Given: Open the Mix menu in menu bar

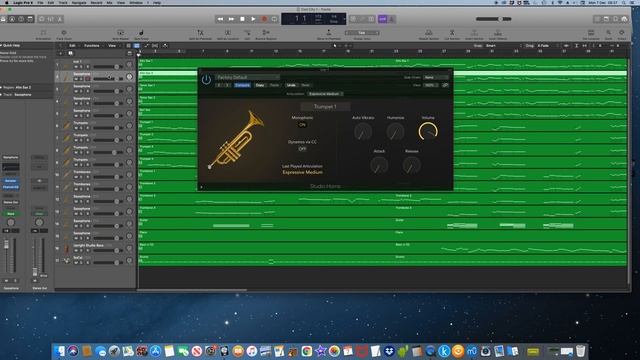Looking at the screenshot, I should (109, 2).
